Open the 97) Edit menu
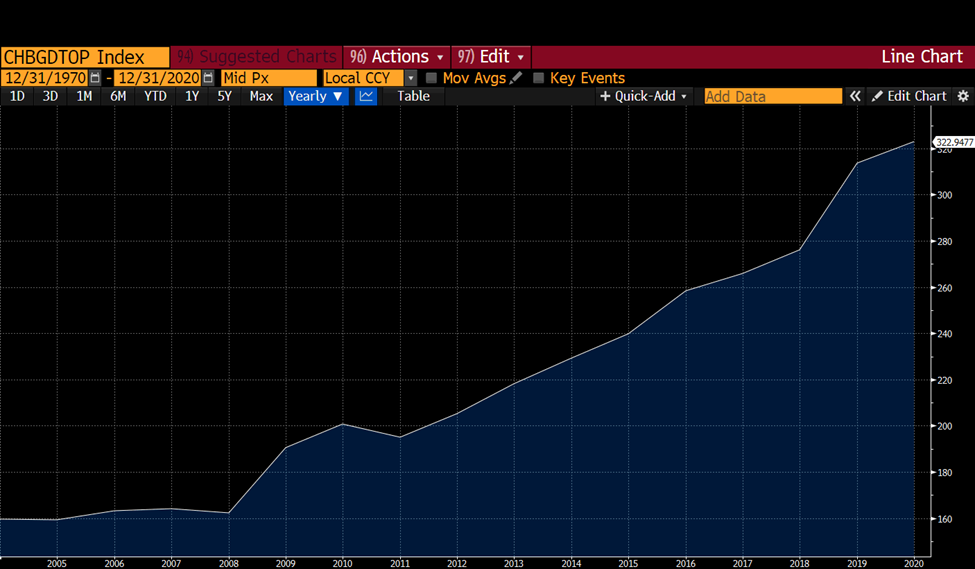This screenshot has height=569, width=975. point(491,57)
